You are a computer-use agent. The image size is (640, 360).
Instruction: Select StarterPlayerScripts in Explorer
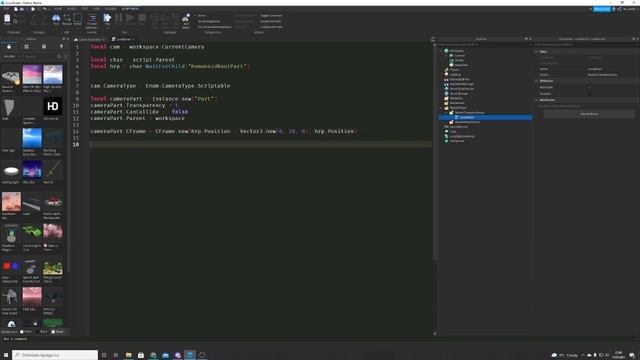(467, 122)
